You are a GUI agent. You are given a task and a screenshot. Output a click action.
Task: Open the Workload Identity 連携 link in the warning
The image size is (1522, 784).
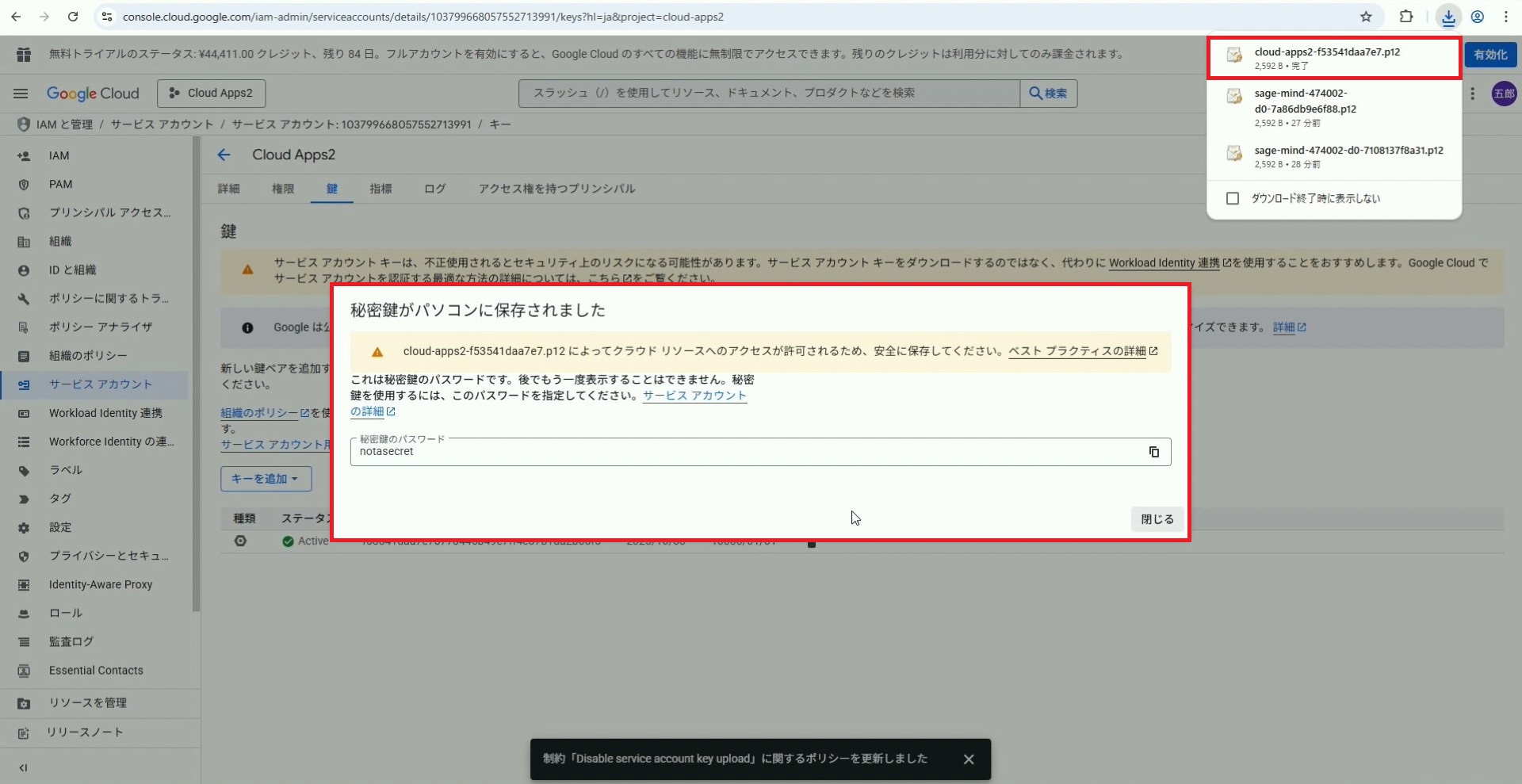(1163, 263)
